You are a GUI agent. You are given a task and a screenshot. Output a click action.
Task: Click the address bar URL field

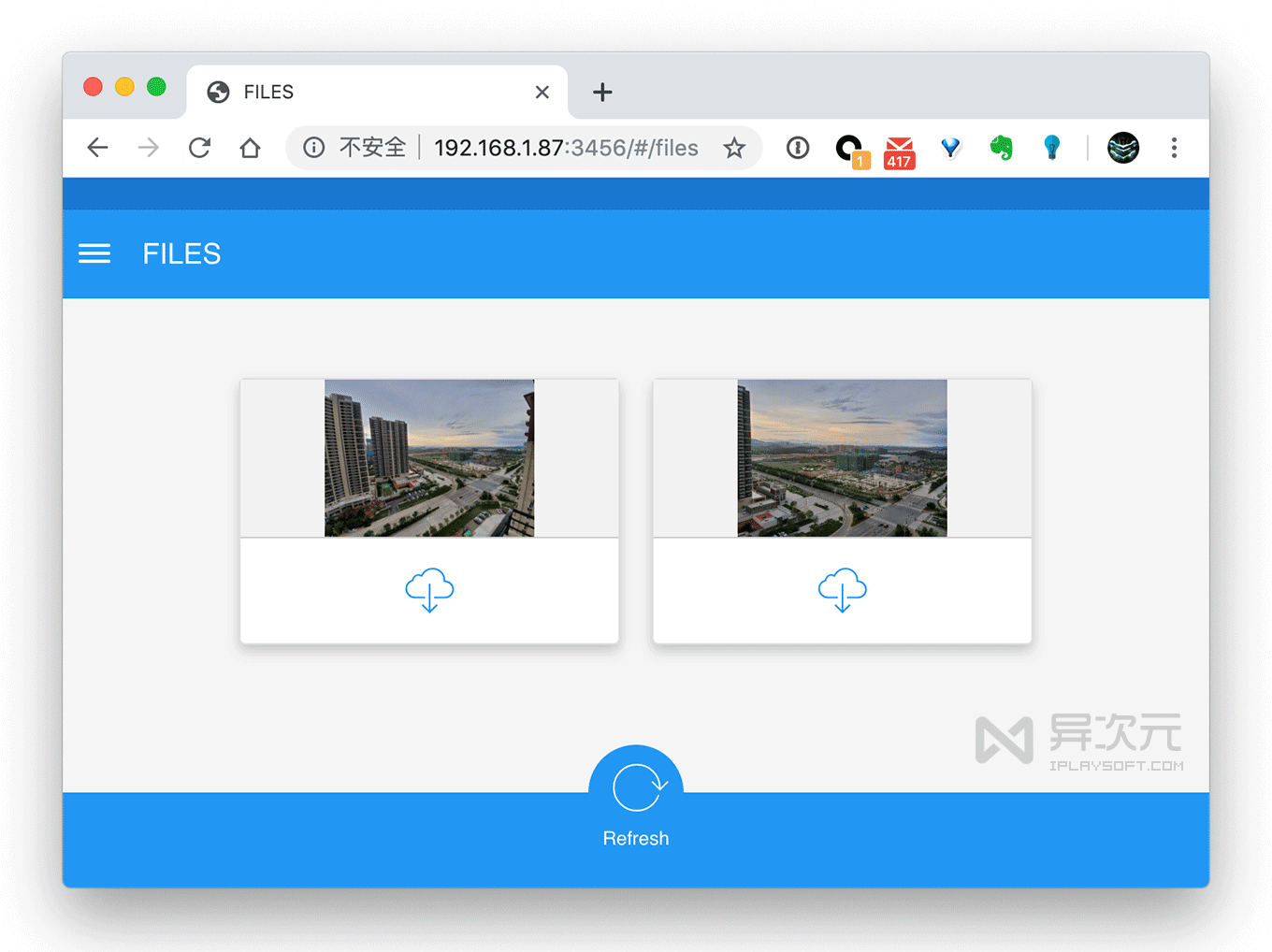coord(566,148)
